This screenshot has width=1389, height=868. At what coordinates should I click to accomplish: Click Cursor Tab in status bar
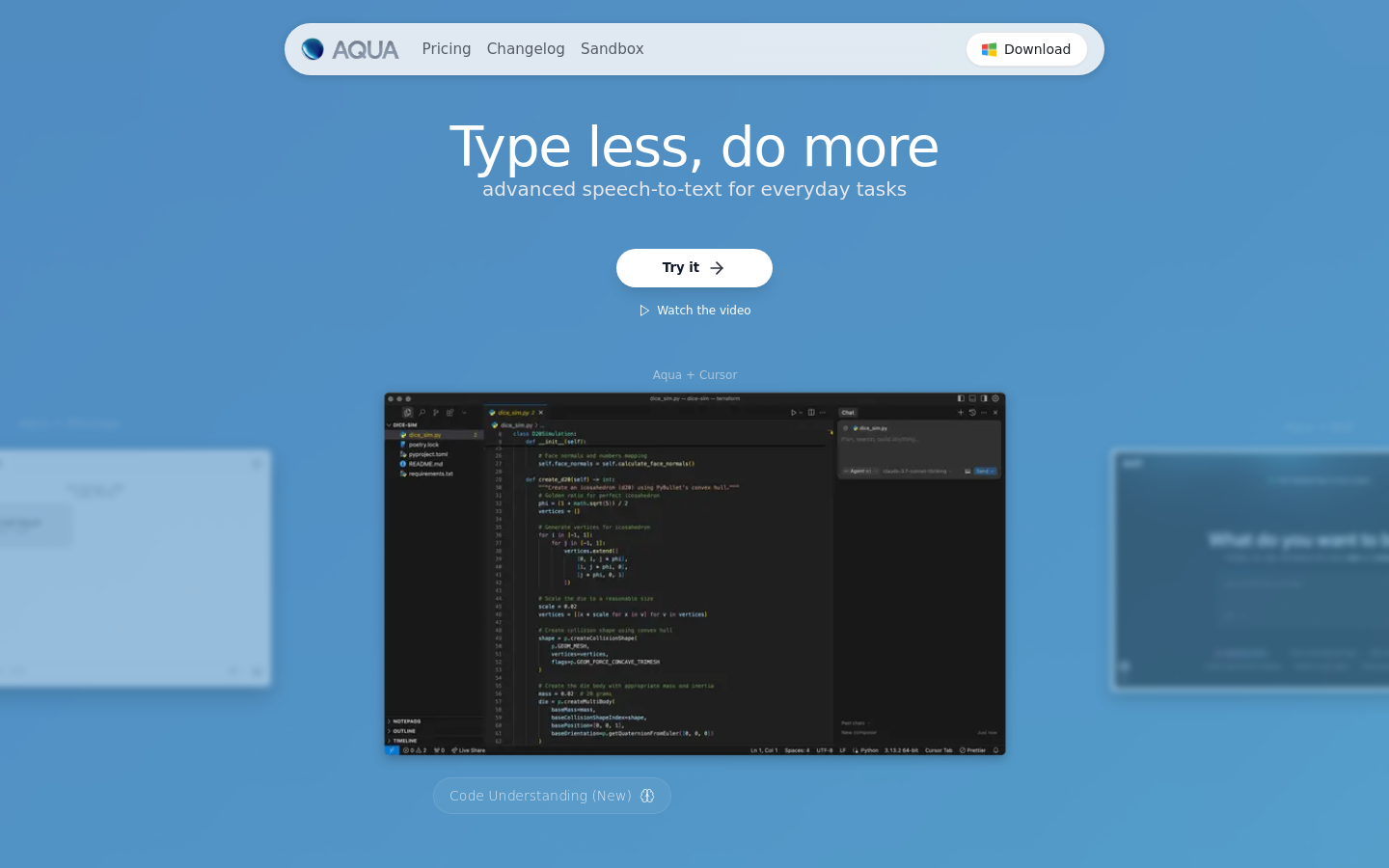click(939, 750)
